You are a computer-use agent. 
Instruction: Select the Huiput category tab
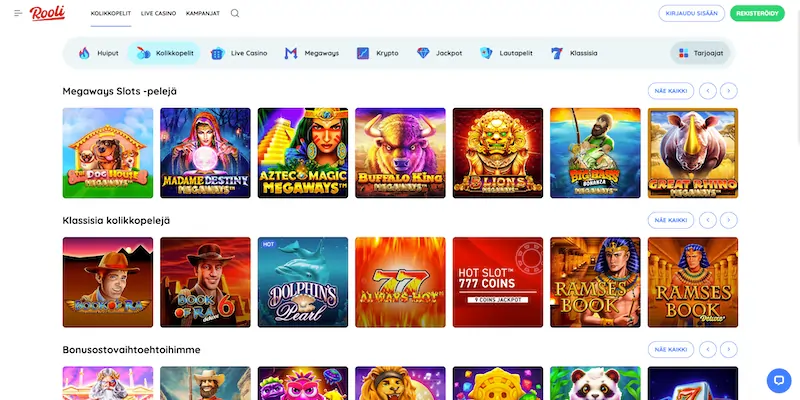click(98, 53)
